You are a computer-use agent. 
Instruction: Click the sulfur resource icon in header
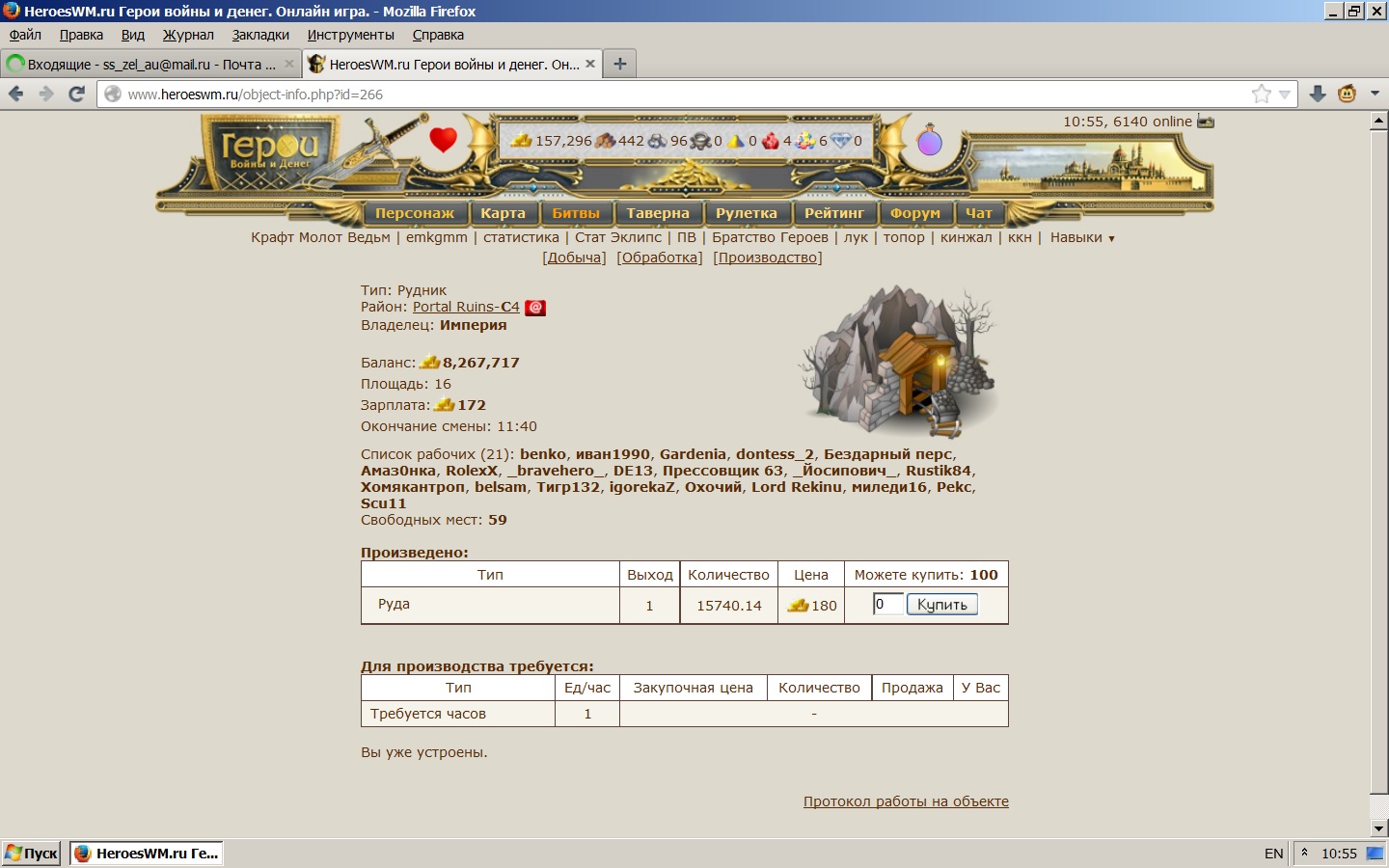coord(736,141)
